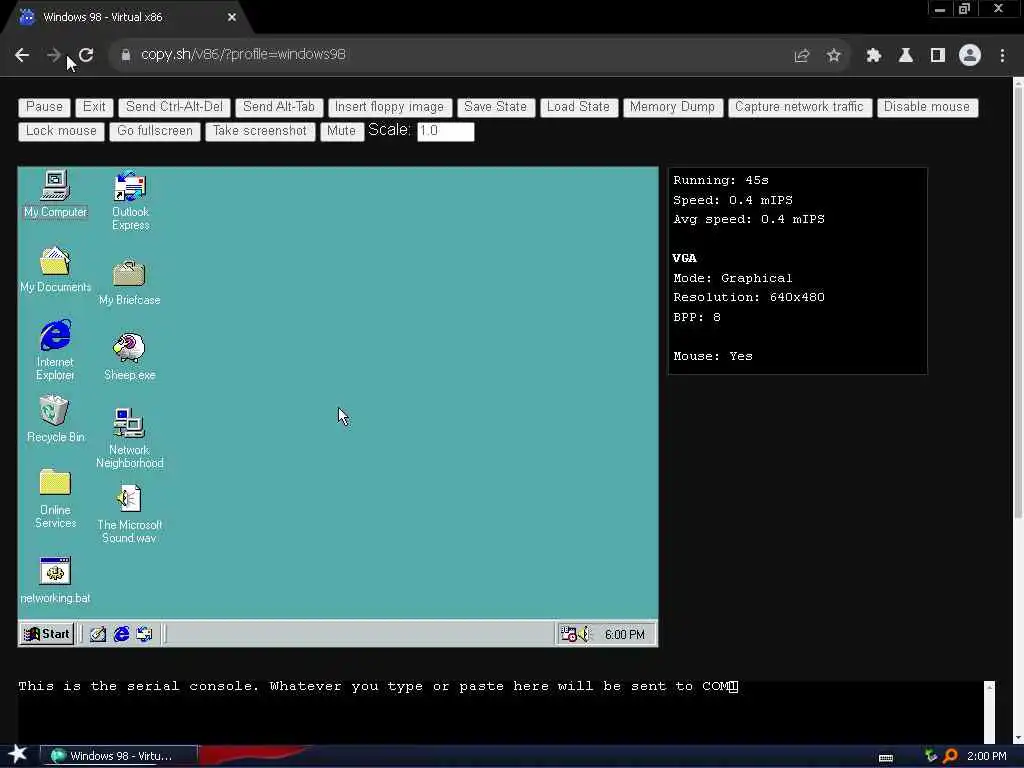
Task: Click the host clock showing 2:00 PM
Action: pyautogui.click(x=986, y=756)
